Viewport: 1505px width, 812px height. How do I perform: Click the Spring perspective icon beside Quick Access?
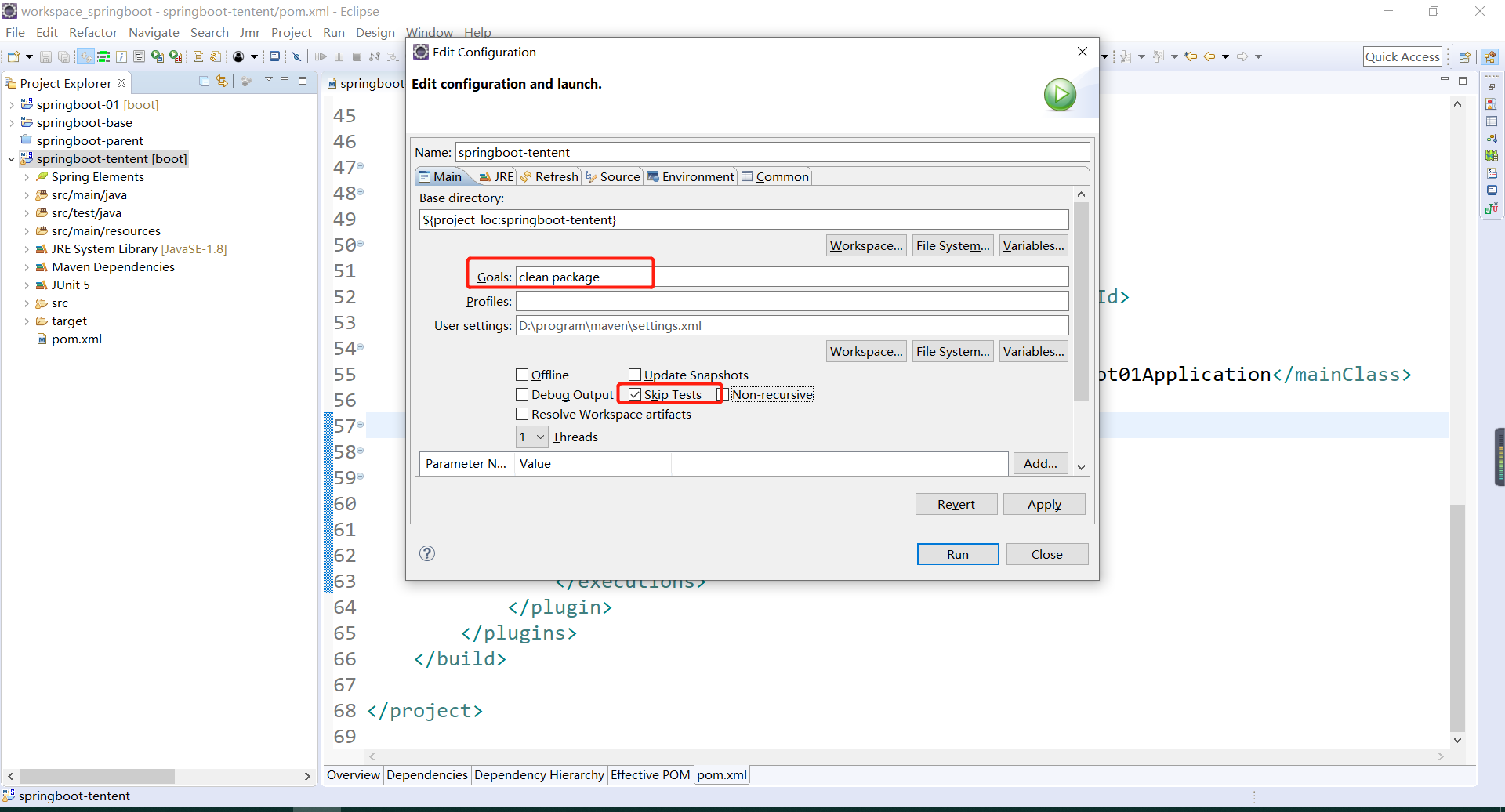1490,56
